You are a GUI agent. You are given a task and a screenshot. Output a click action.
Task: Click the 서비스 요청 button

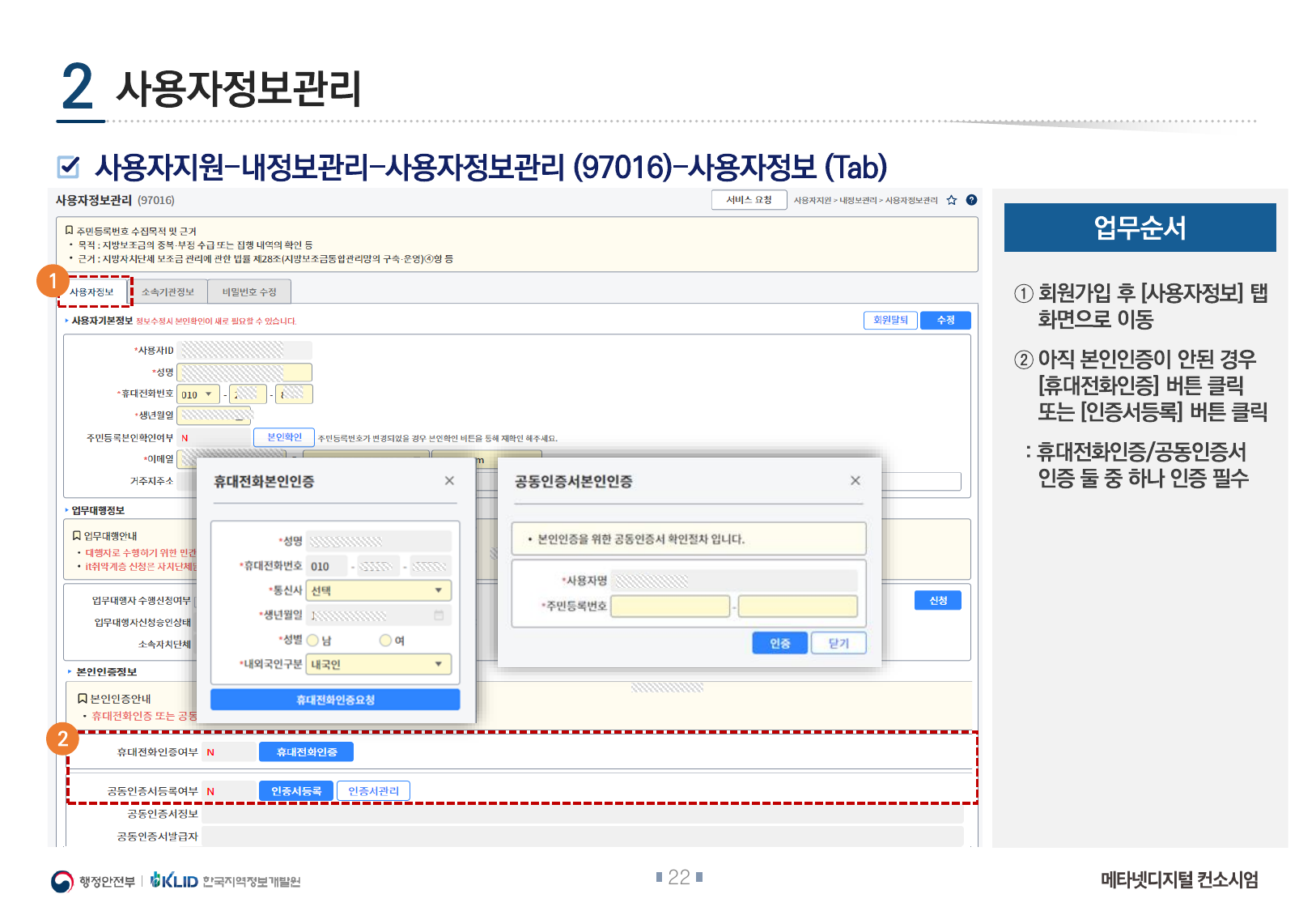(749, 200)
